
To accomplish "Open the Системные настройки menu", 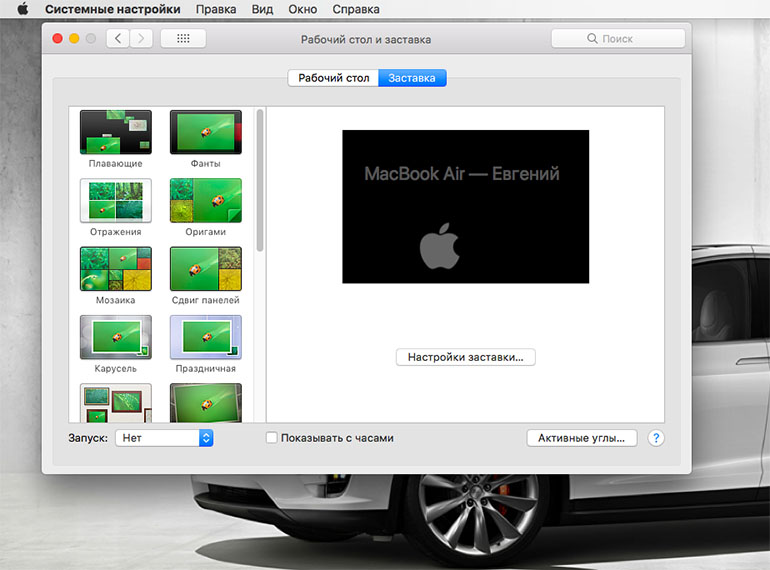I will [112, 9].
